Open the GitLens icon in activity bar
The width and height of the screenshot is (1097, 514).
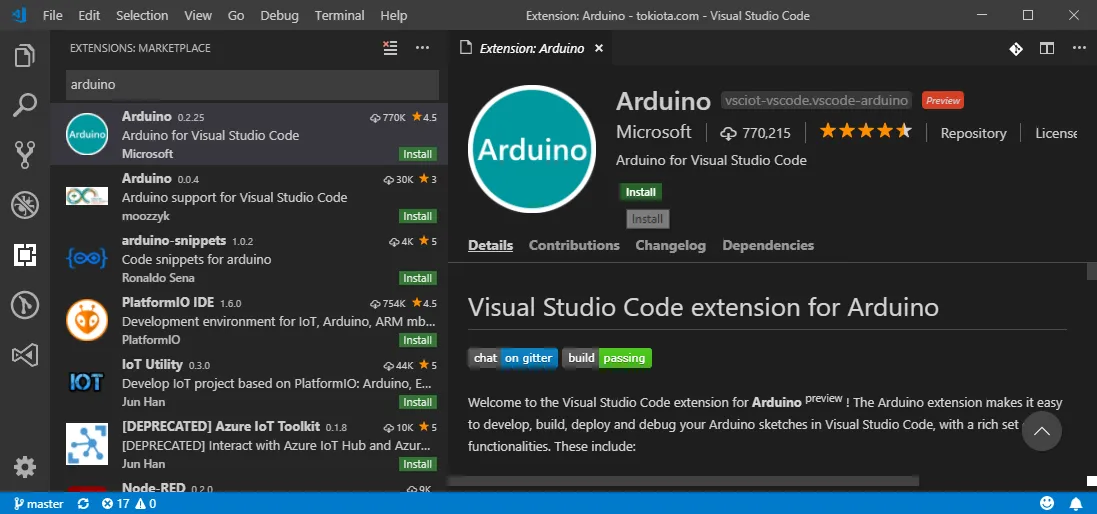[24, 306]
